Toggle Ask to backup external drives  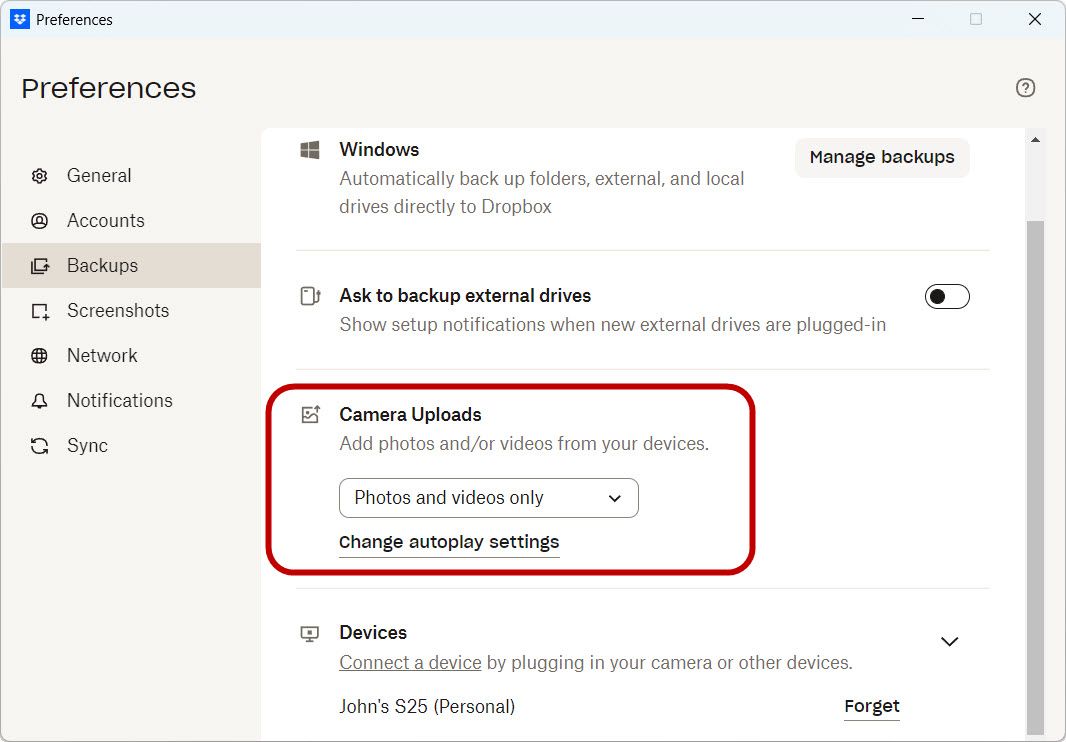tap(947, 297)
